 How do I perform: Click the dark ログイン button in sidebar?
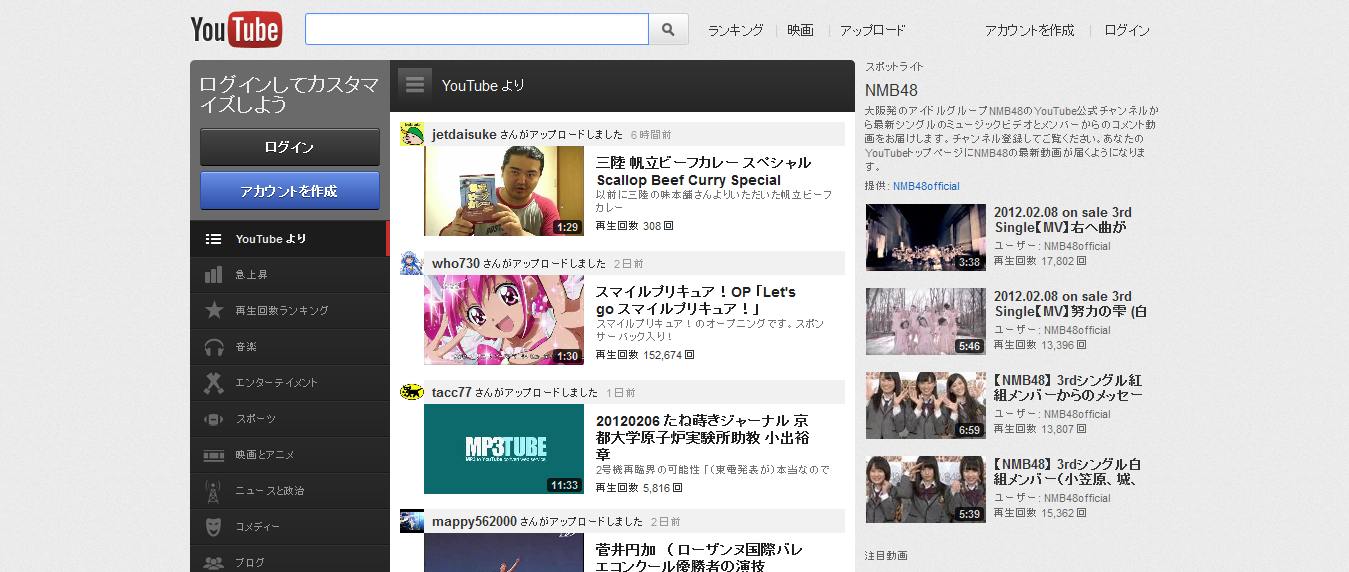290,147
